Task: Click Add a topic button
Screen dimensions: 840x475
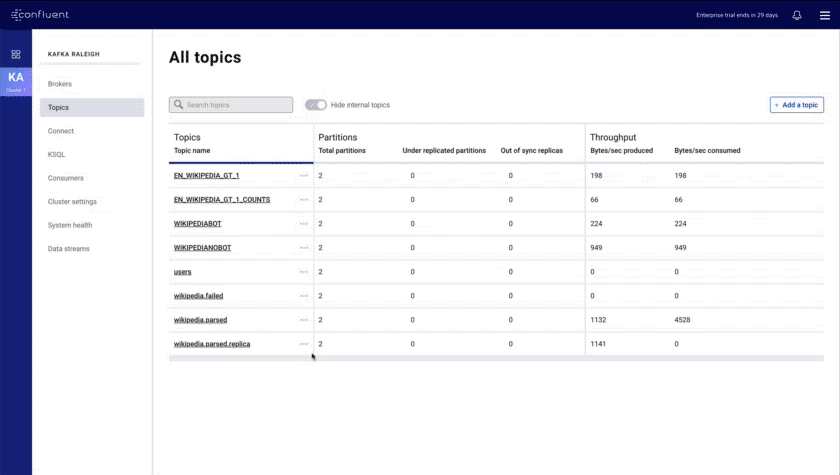Action: (x=797, y=105)
